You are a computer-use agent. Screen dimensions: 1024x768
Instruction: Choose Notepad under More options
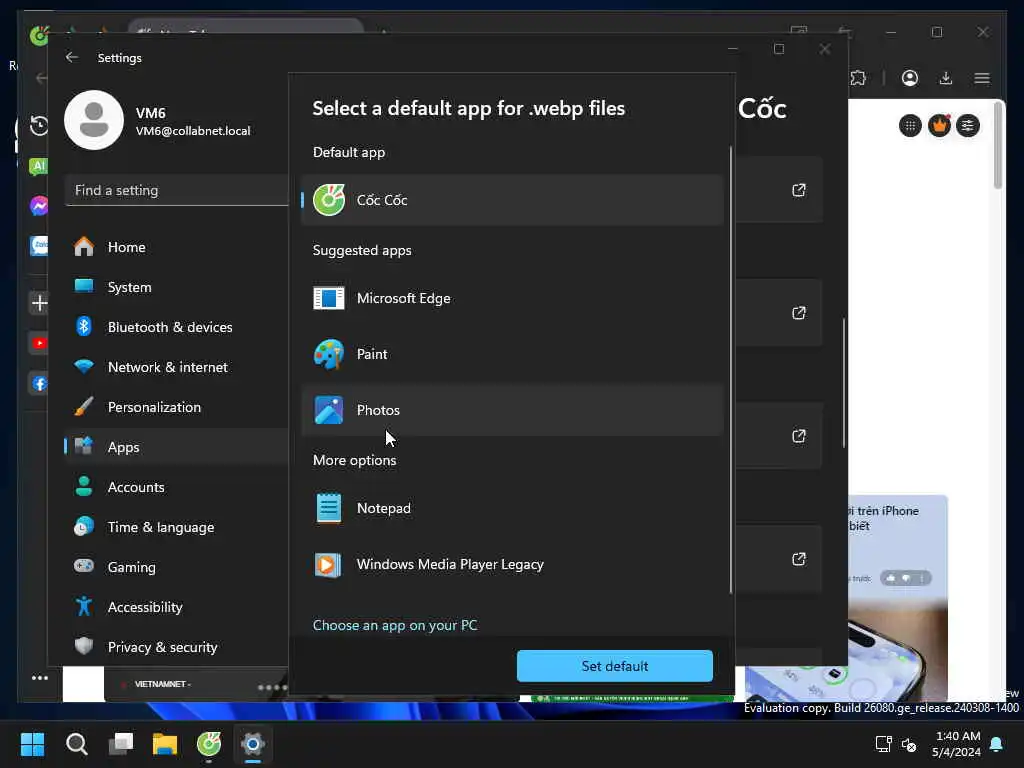[x=512, y=508]
